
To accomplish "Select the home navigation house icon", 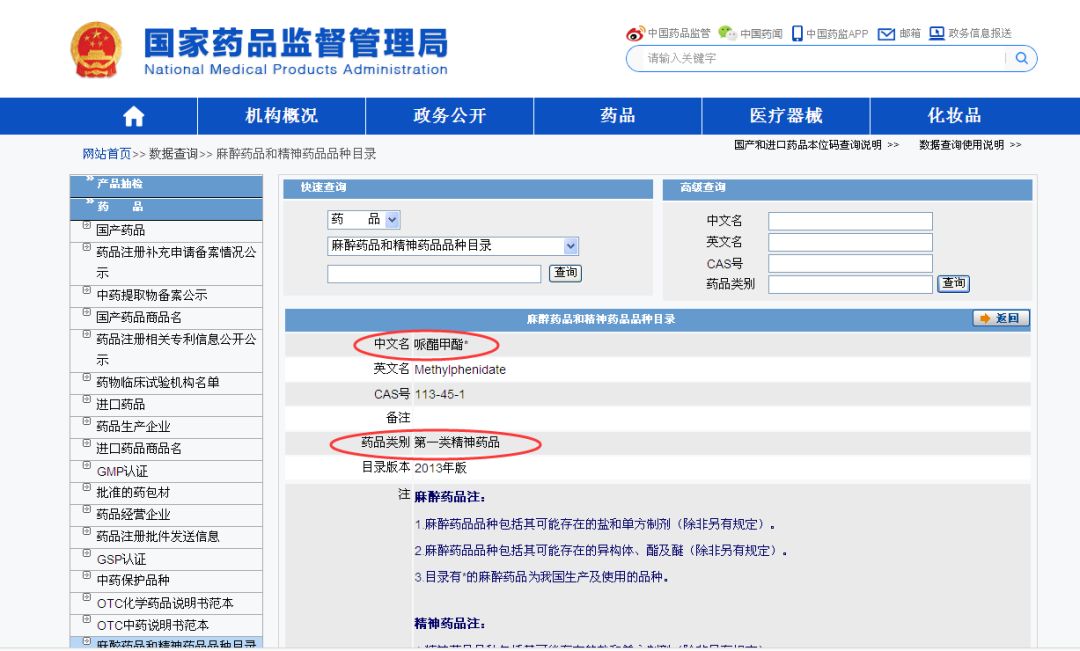I will [x=133, y=115].
